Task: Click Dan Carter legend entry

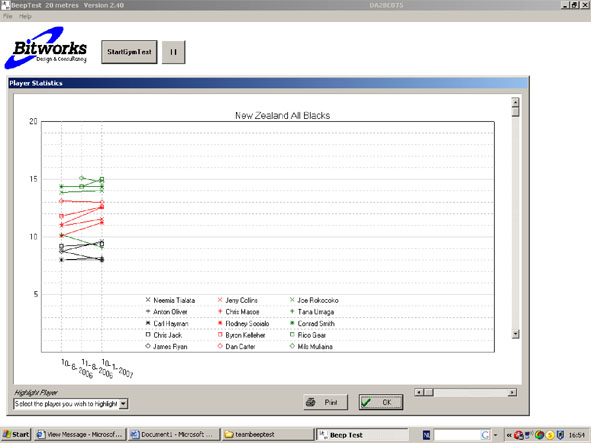Action: [237, 346]
